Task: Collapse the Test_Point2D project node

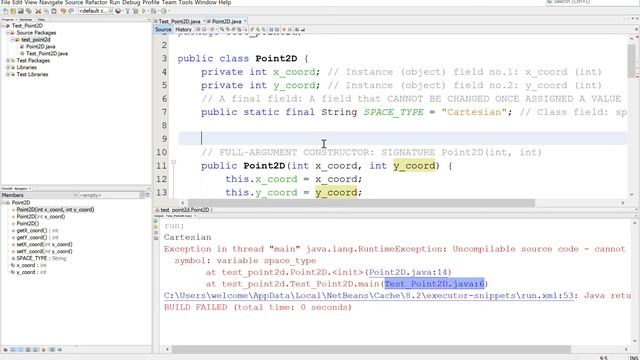Action: pyautogui.click(x=3, y=26)
